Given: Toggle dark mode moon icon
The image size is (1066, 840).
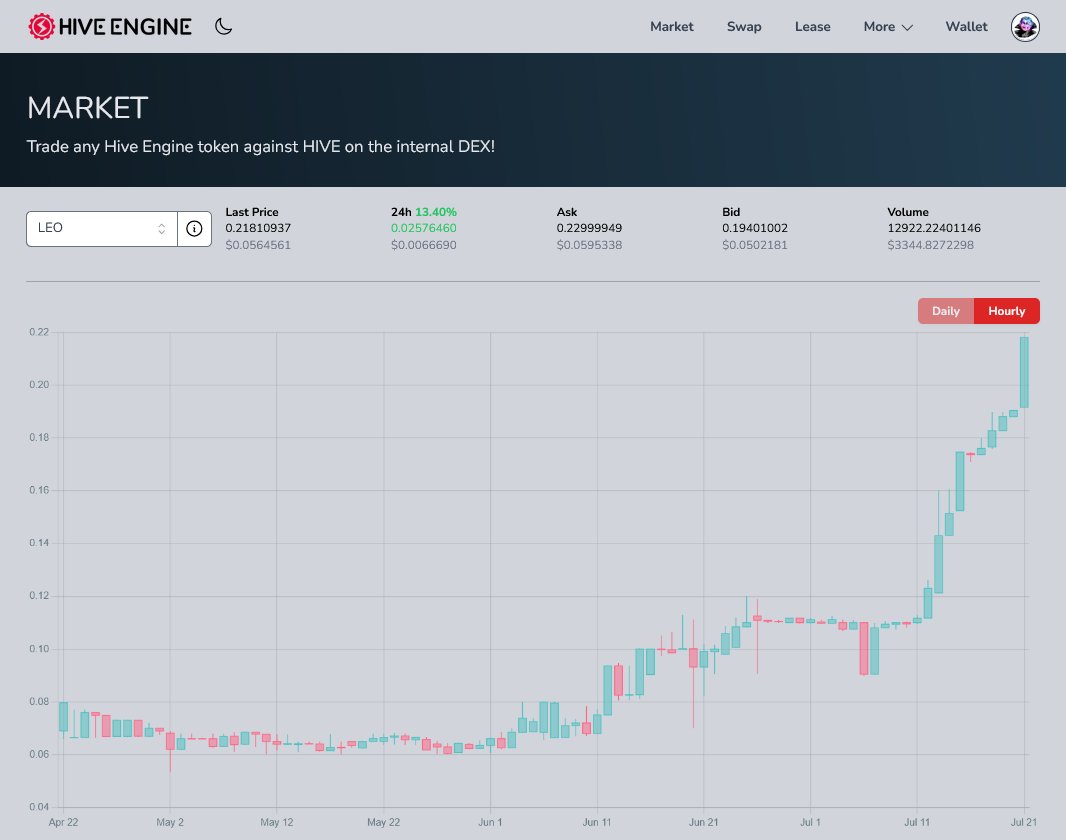Looking at the screenshot, I should [224, 27].
